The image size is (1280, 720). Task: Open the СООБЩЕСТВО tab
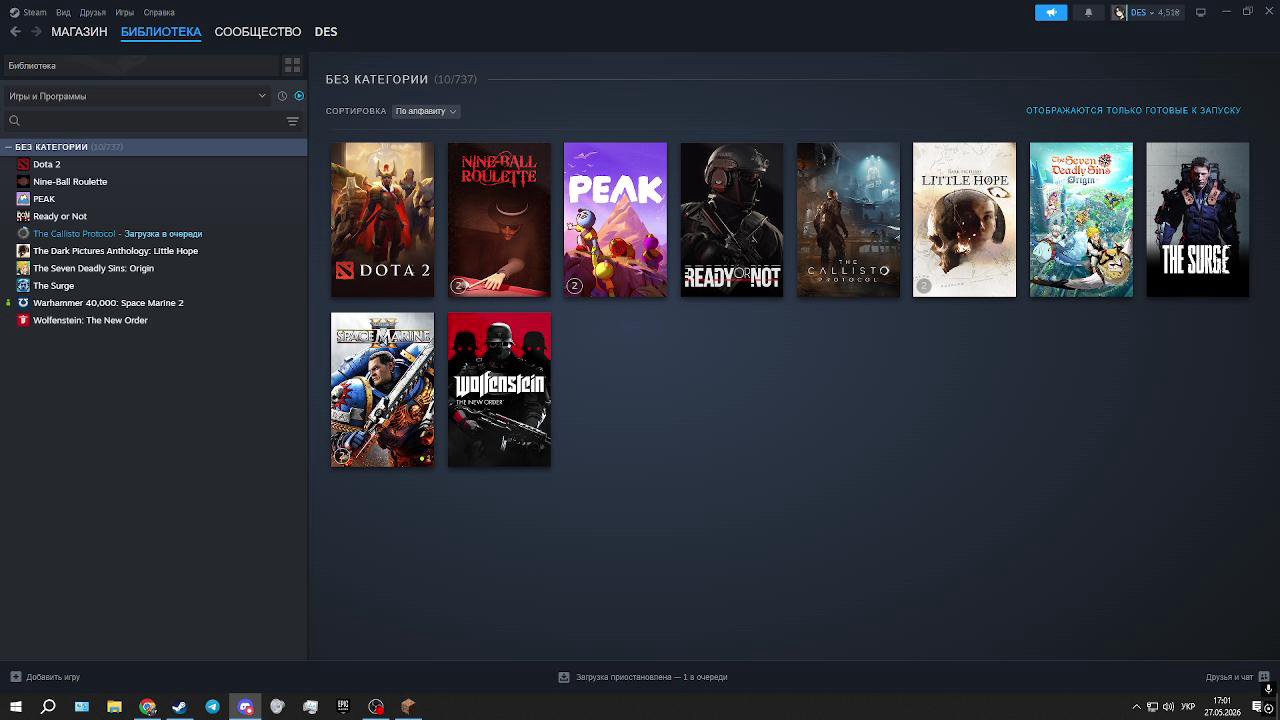258,32
